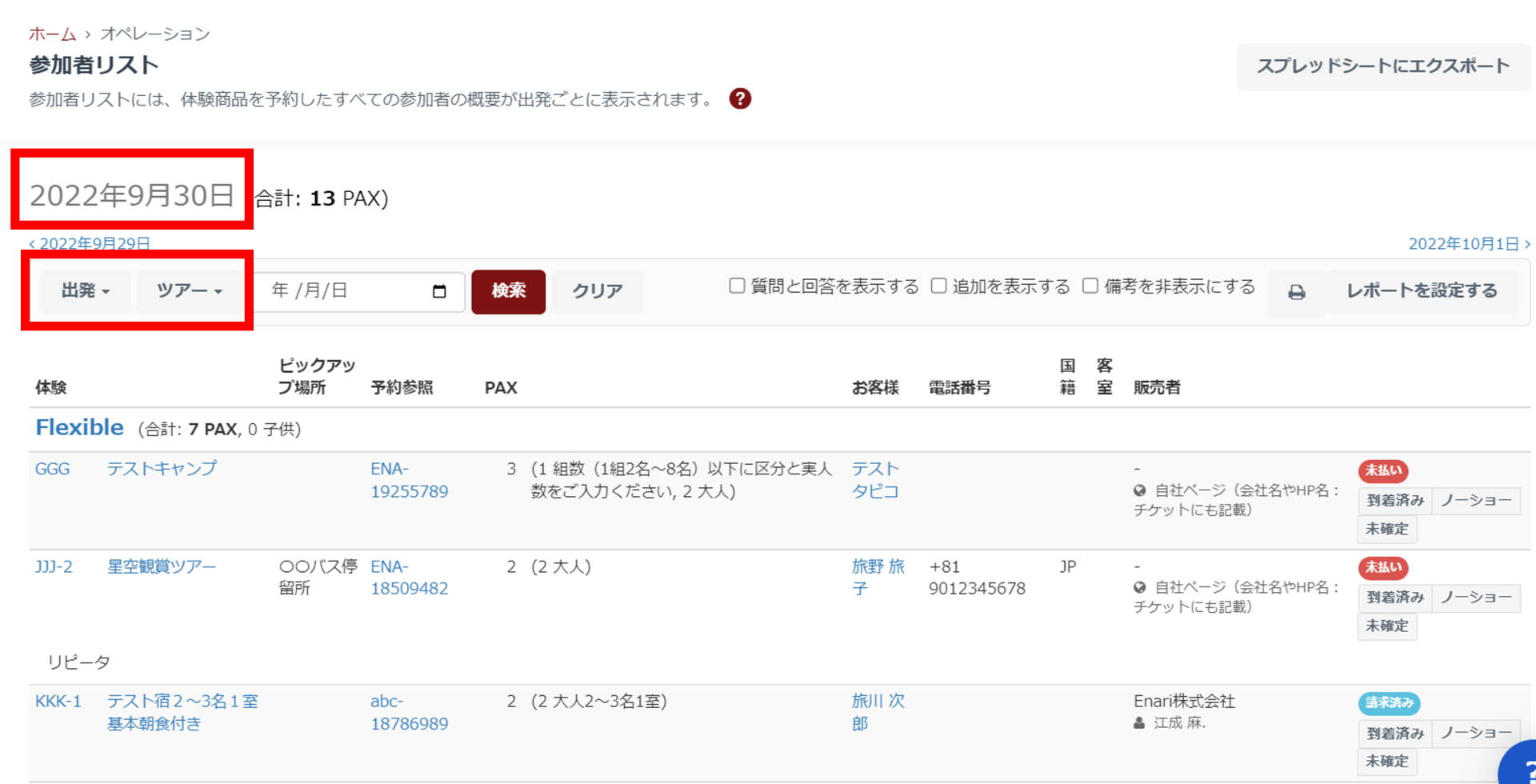Check 備考を非表示にする option
Image resolution: width=1536 pixels, height=784 pixels.
[1090, 286]
